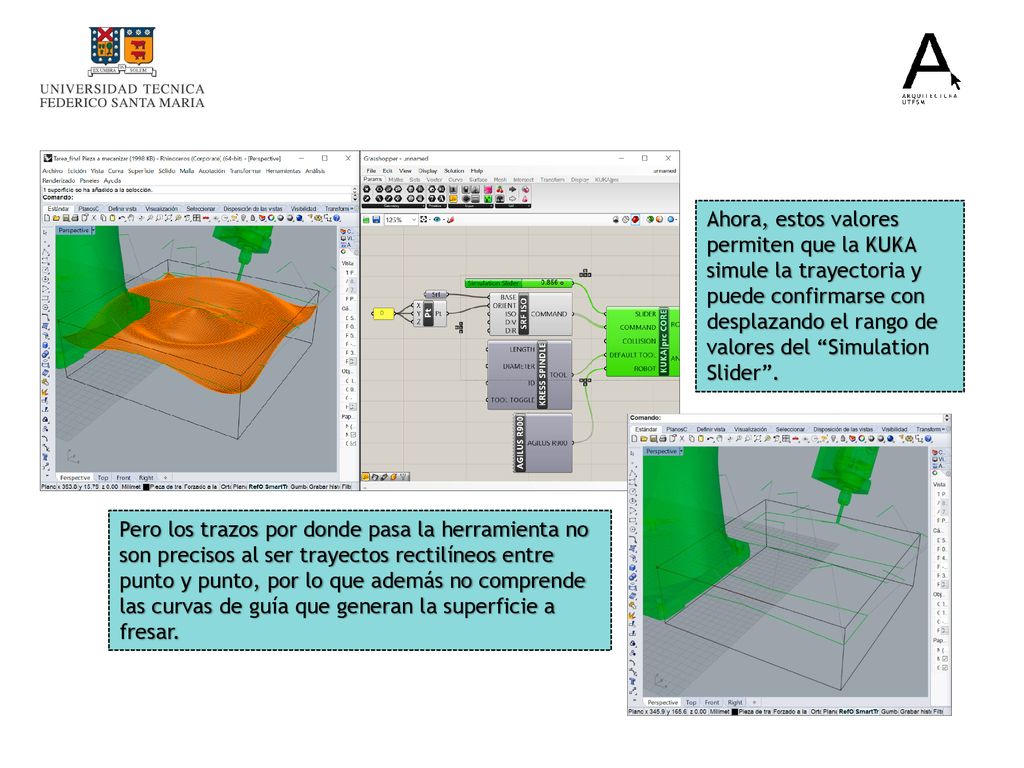Click cherry icon in Grasshopper Util panel
Viewport: 1024px width, 768px height.
tap(500, 189)
